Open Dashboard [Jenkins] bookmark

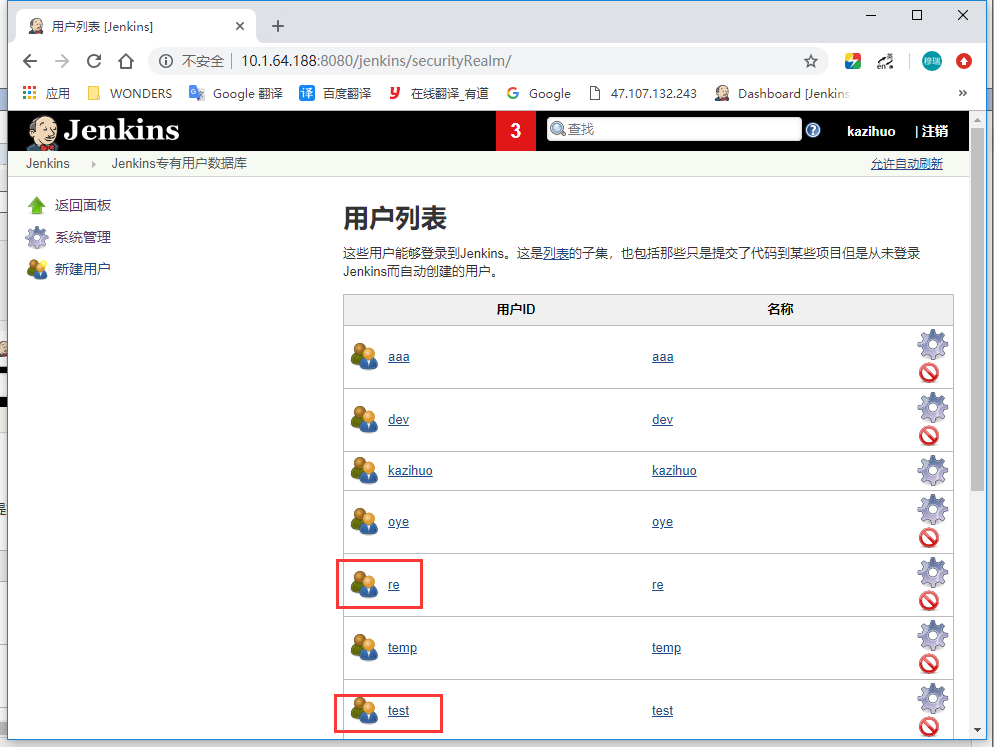tap(782, 93)
